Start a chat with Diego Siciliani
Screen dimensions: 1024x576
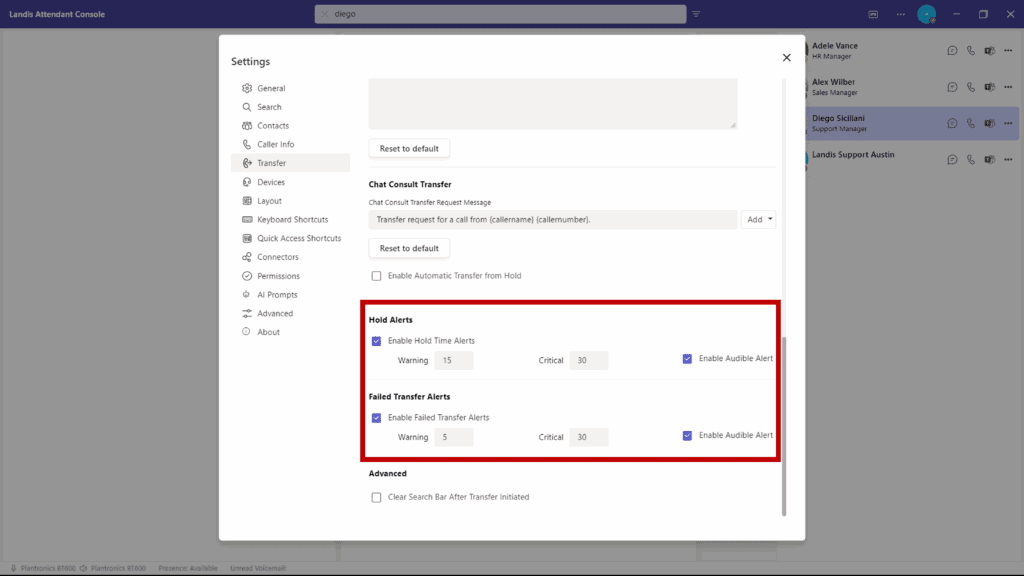click(952, 123)
